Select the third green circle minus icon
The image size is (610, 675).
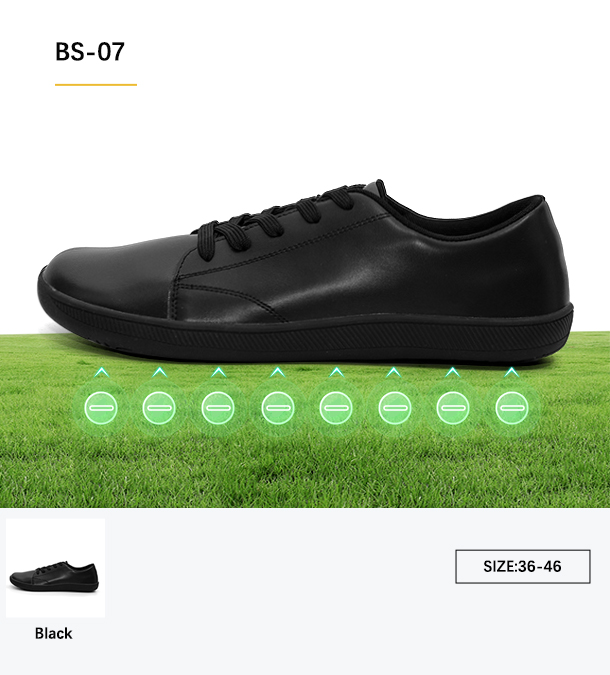pos(218,408)
